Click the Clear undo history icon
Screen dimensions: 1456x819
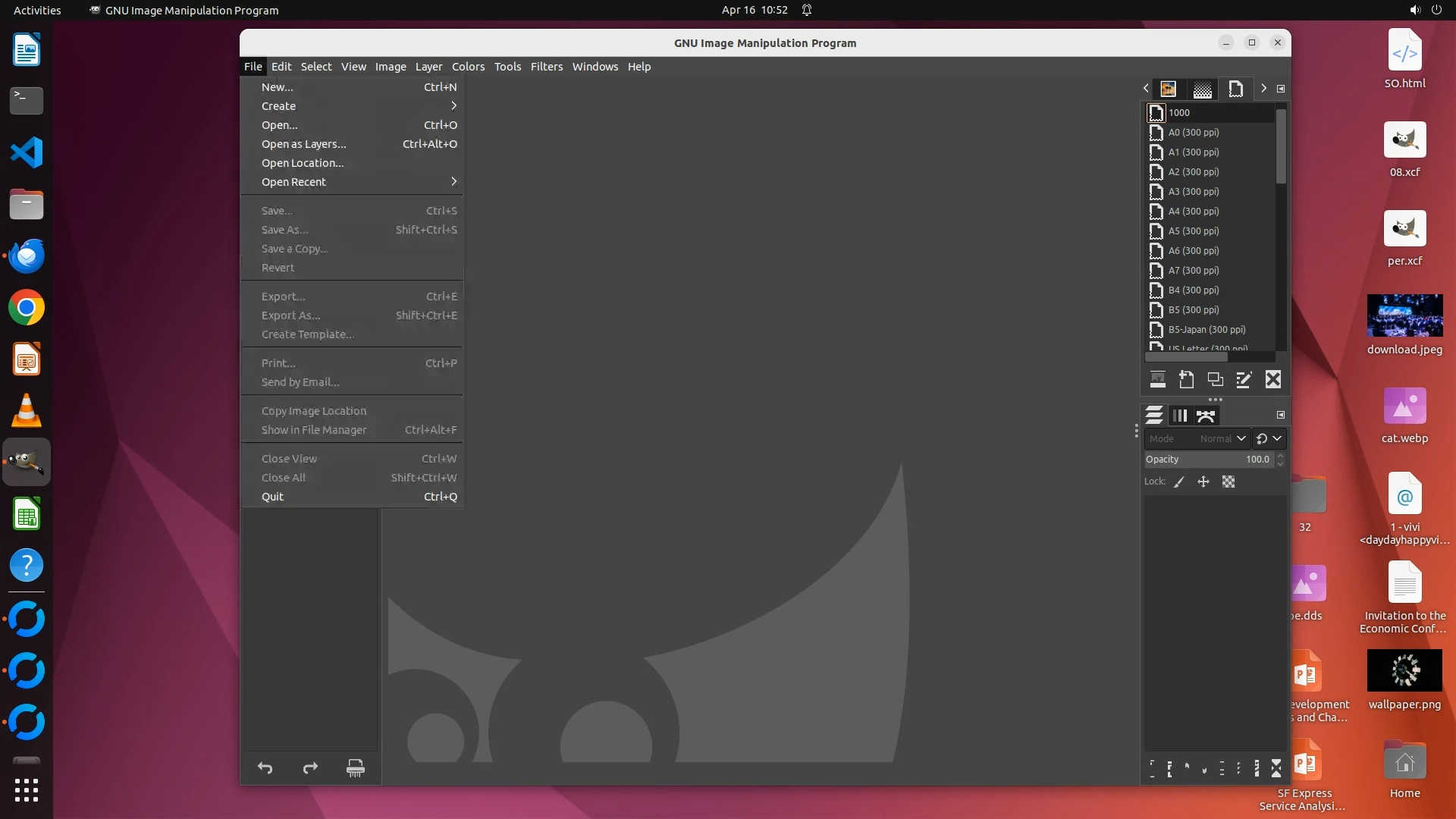click(355, 768)
